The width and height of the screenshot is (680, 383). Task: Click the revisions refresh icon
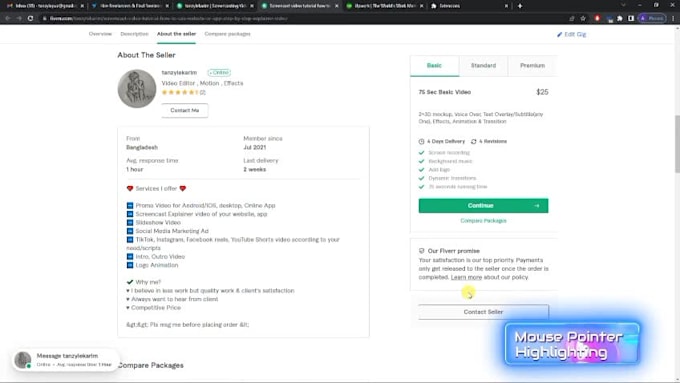(474, 141)
